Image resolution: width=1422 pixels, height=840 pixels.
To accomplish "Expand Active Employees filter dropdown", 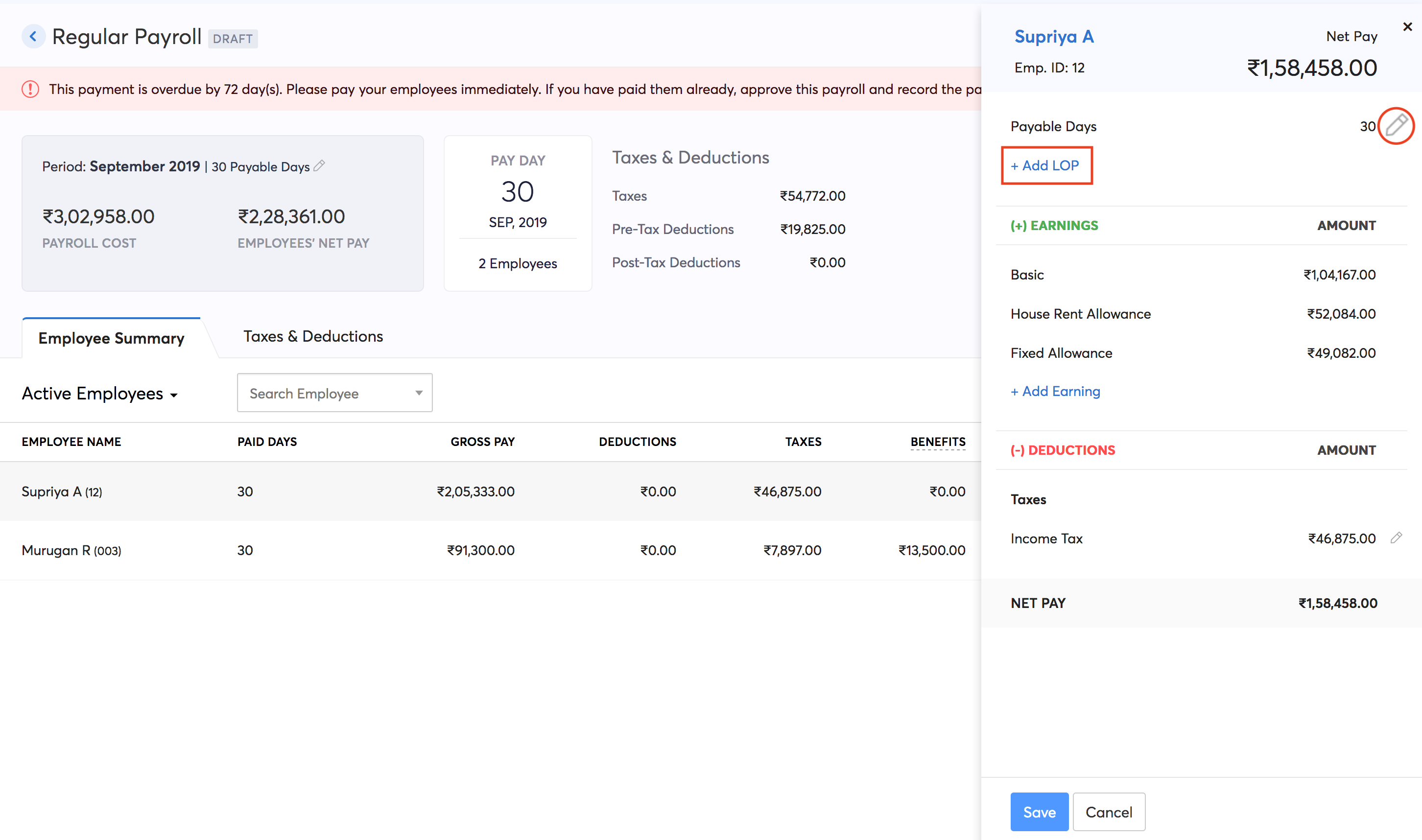I will pos(100,394).
